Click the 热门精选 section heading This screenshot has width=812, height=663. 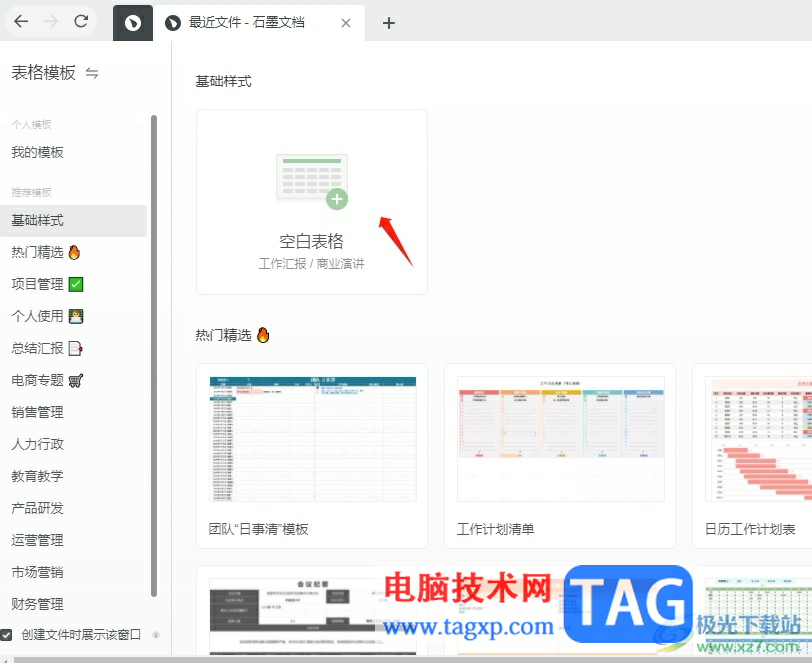click(233, 335)
